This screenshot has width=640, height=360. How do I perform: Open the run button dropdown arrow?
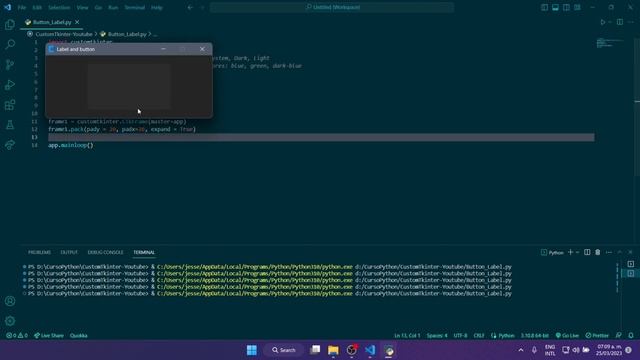(x=610, y=22)
